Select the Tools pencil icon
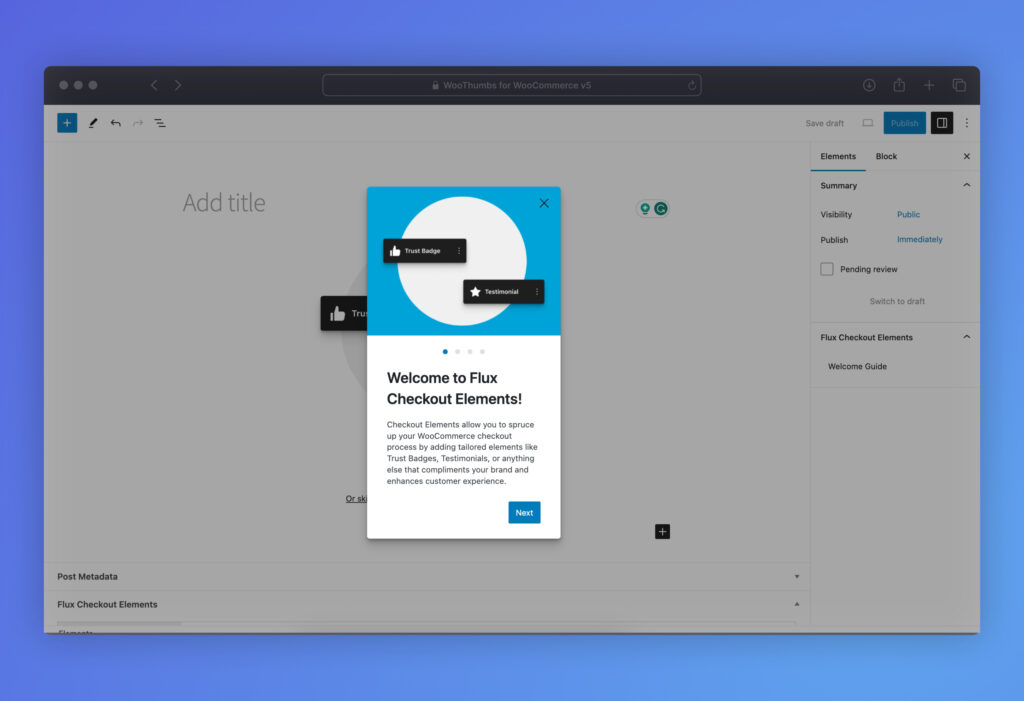1024x701 pixels. (93, 123)
